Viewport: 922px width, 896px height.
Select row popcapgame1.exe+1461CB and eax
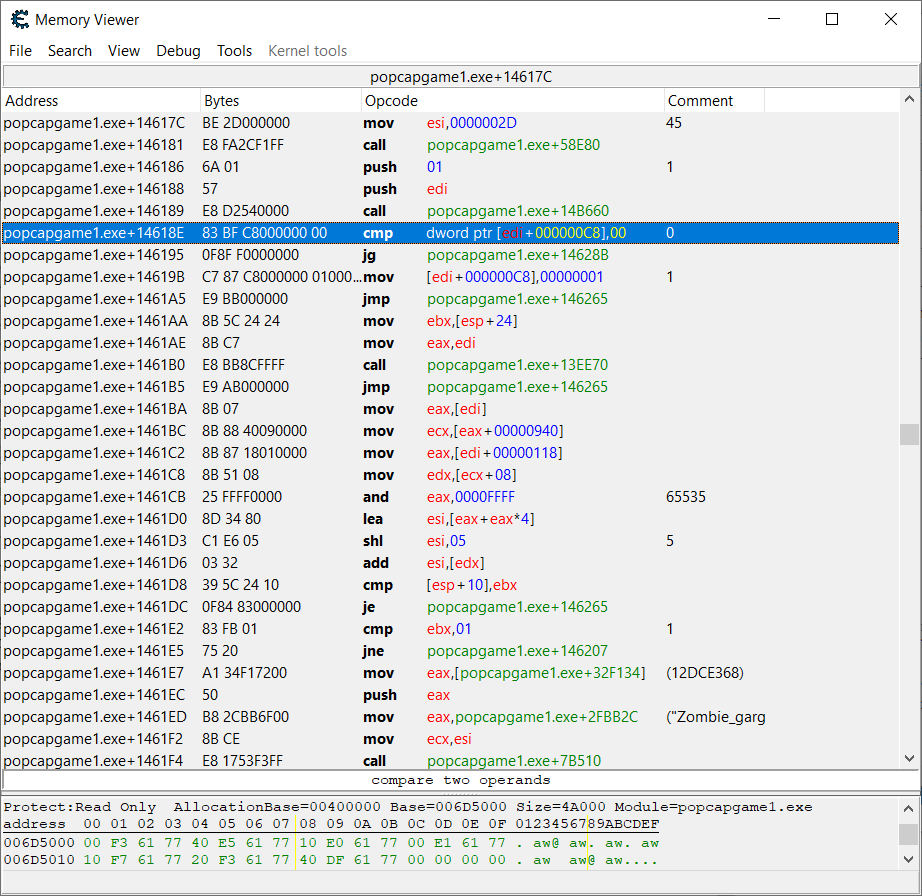click(x=450, y=497)
